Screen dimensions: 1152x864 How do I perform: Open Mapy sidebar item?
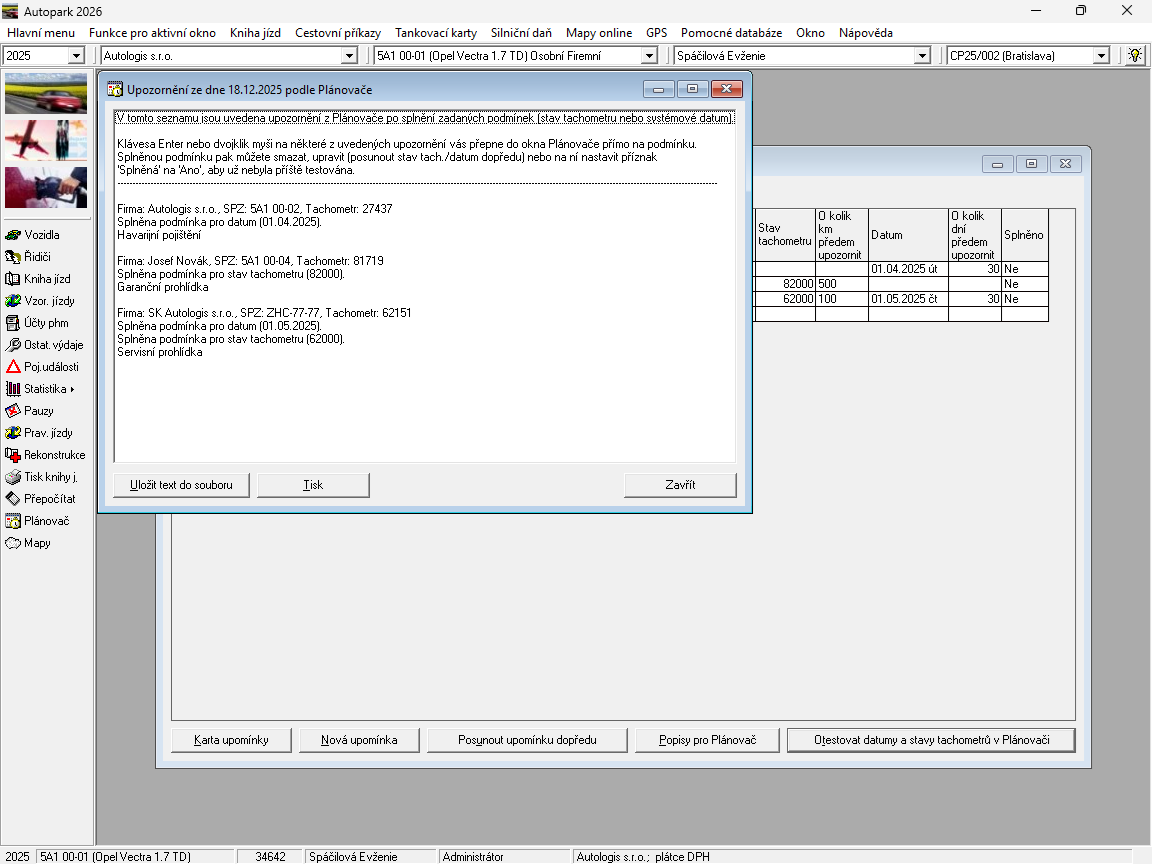coord(37,543)
